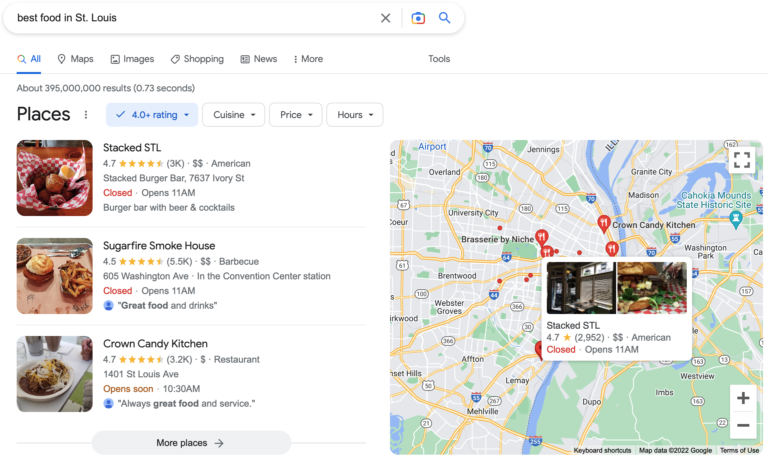Click the Stacked STL name in the map popup
Screen dimensions: 768x458
573,325
